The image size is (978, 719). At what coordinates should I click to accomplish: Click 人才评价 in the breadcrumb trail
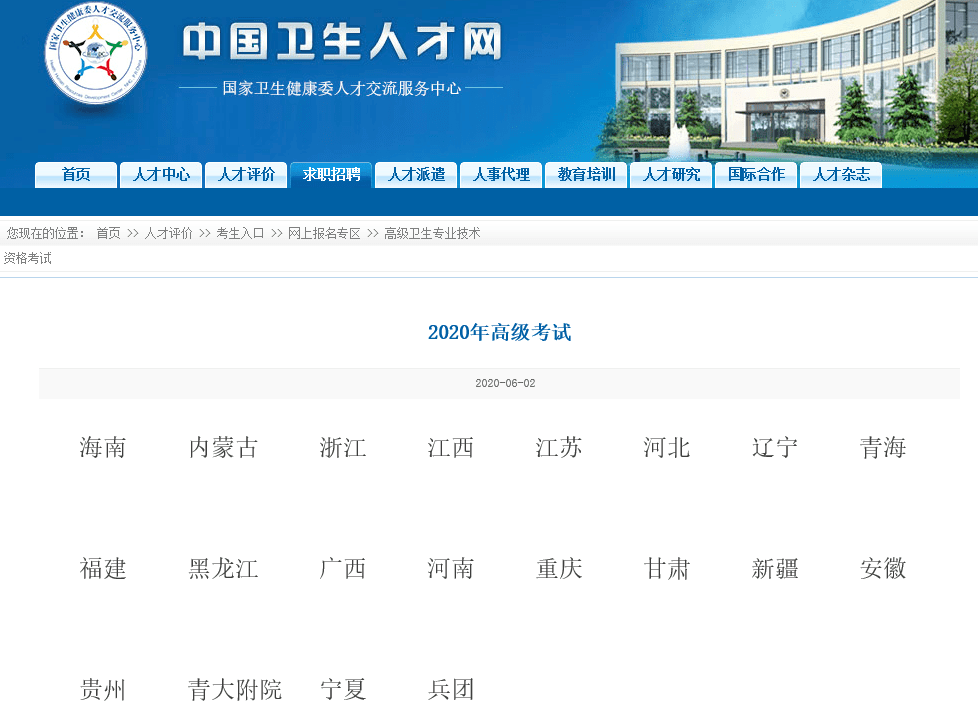(x=168, y=233)
